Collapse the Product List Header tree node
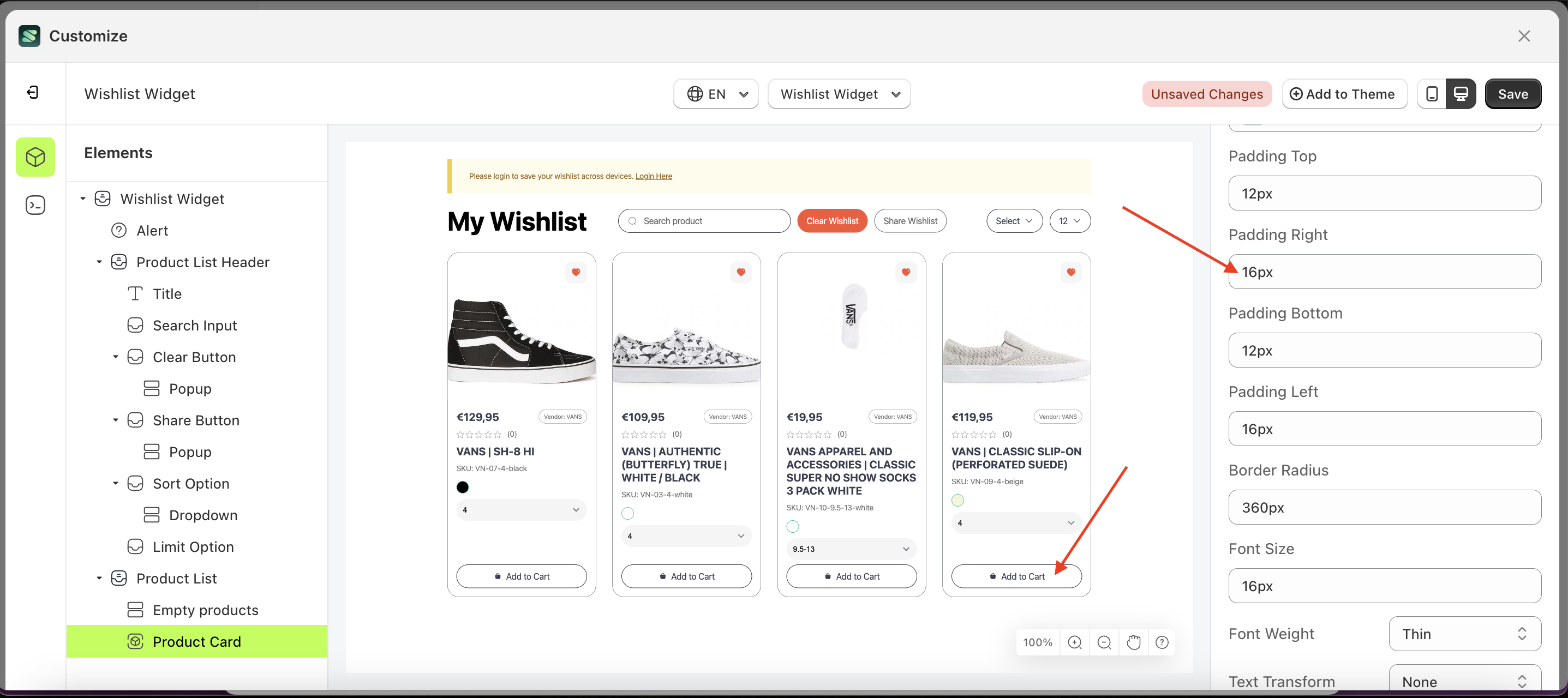This screenshot has height=698, width=1568. [x=99, y=262]
